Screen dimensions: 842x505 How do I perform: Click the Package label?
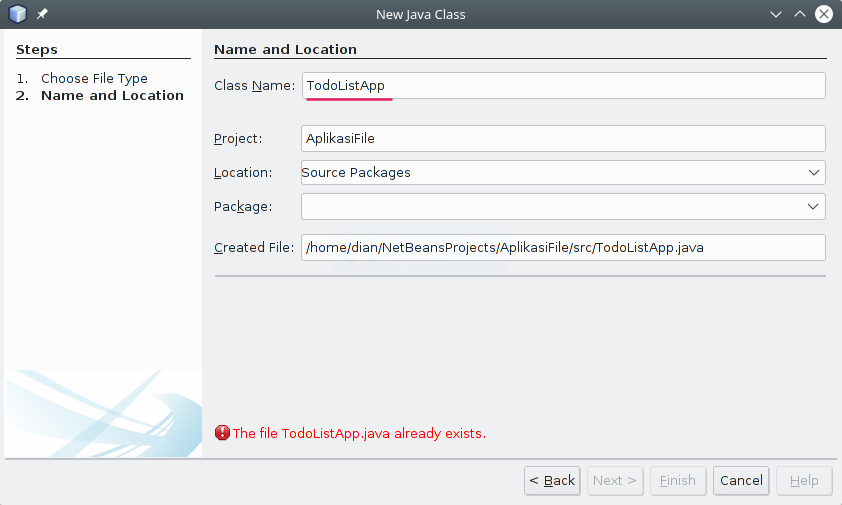point(243,207)
